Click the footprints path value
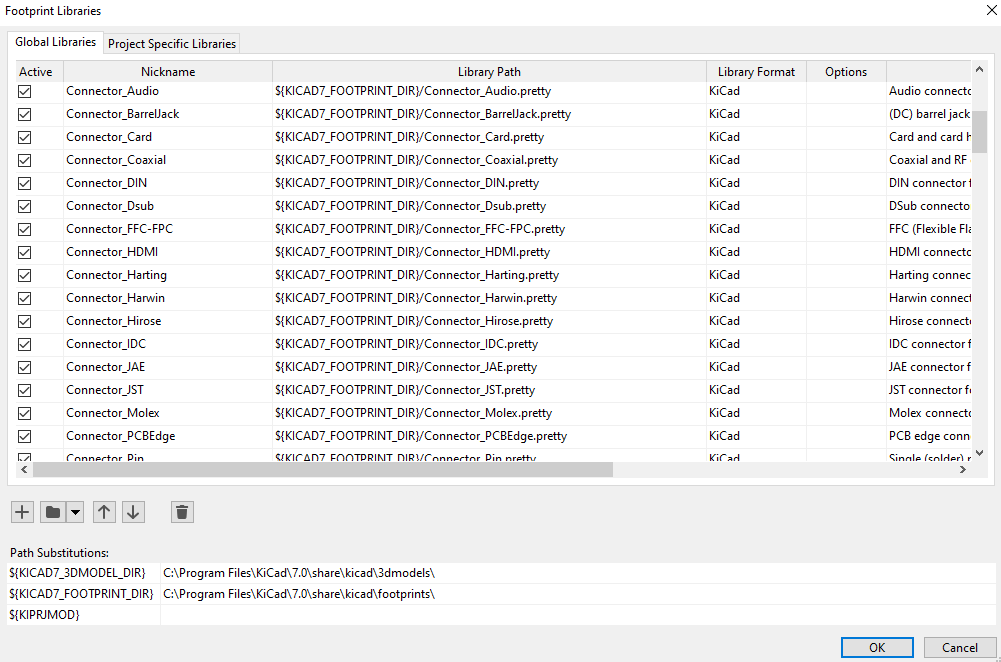The height and width of the screenshot is (662, 1001). coord(578,594)
